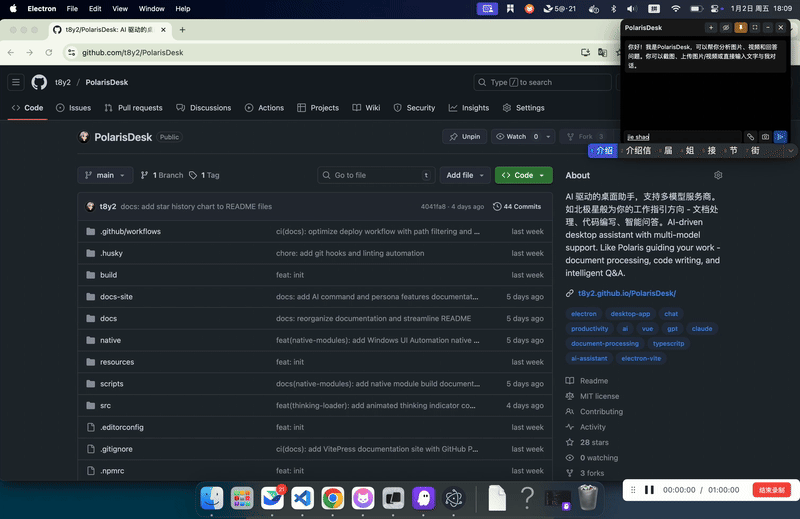Image resolution: width=800 pixels, height=519 pixels.
Task: Open the Projects tab
Action: tap(318, 108)
